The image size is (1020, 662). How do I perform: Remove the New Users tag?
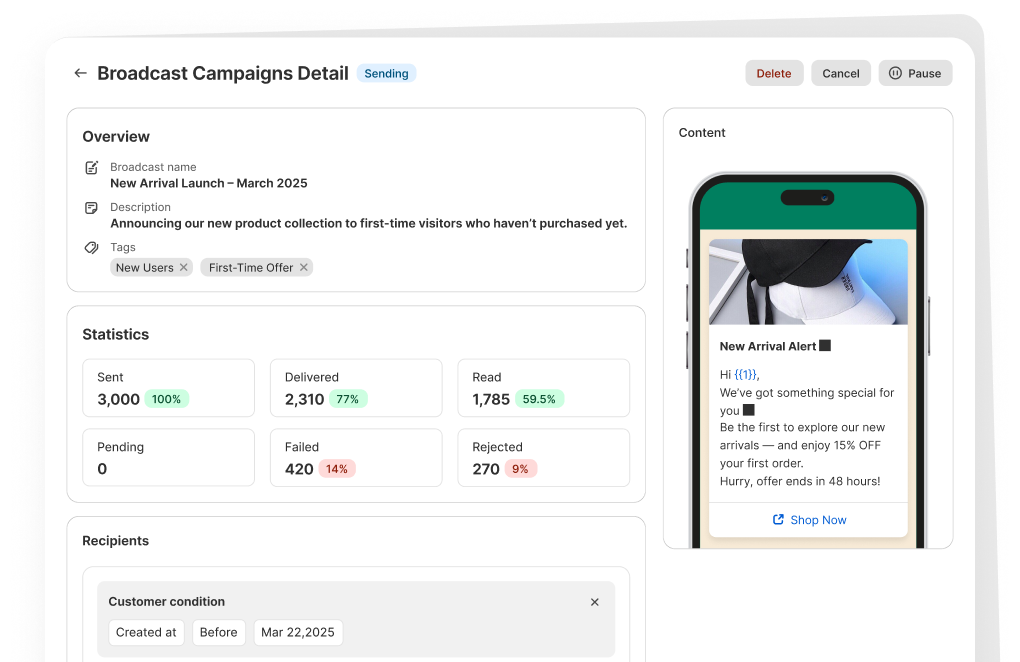pos(184,268)
